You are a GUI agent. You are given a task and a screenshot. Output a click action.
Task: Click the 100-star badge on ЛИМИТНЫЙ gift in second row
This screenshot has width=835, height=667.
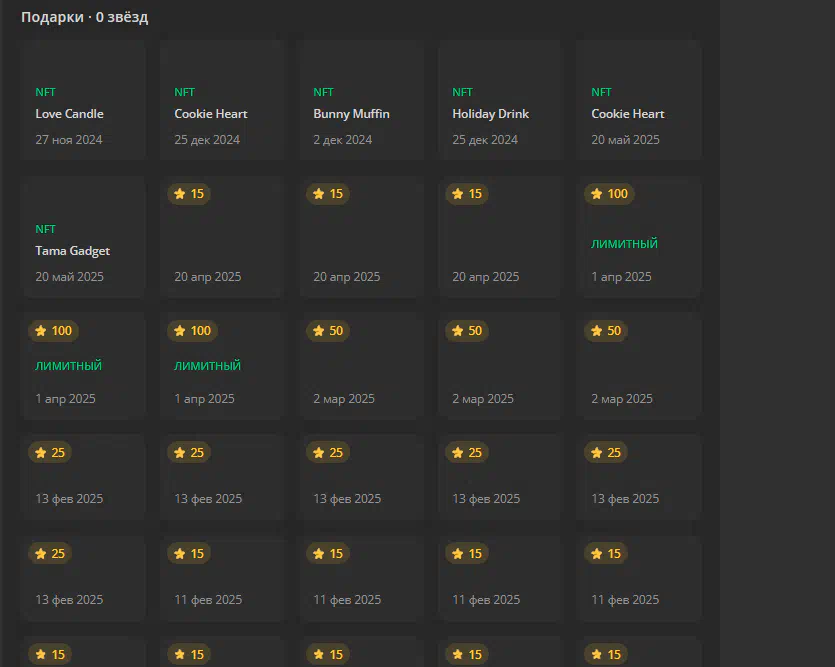pos(609,194)
